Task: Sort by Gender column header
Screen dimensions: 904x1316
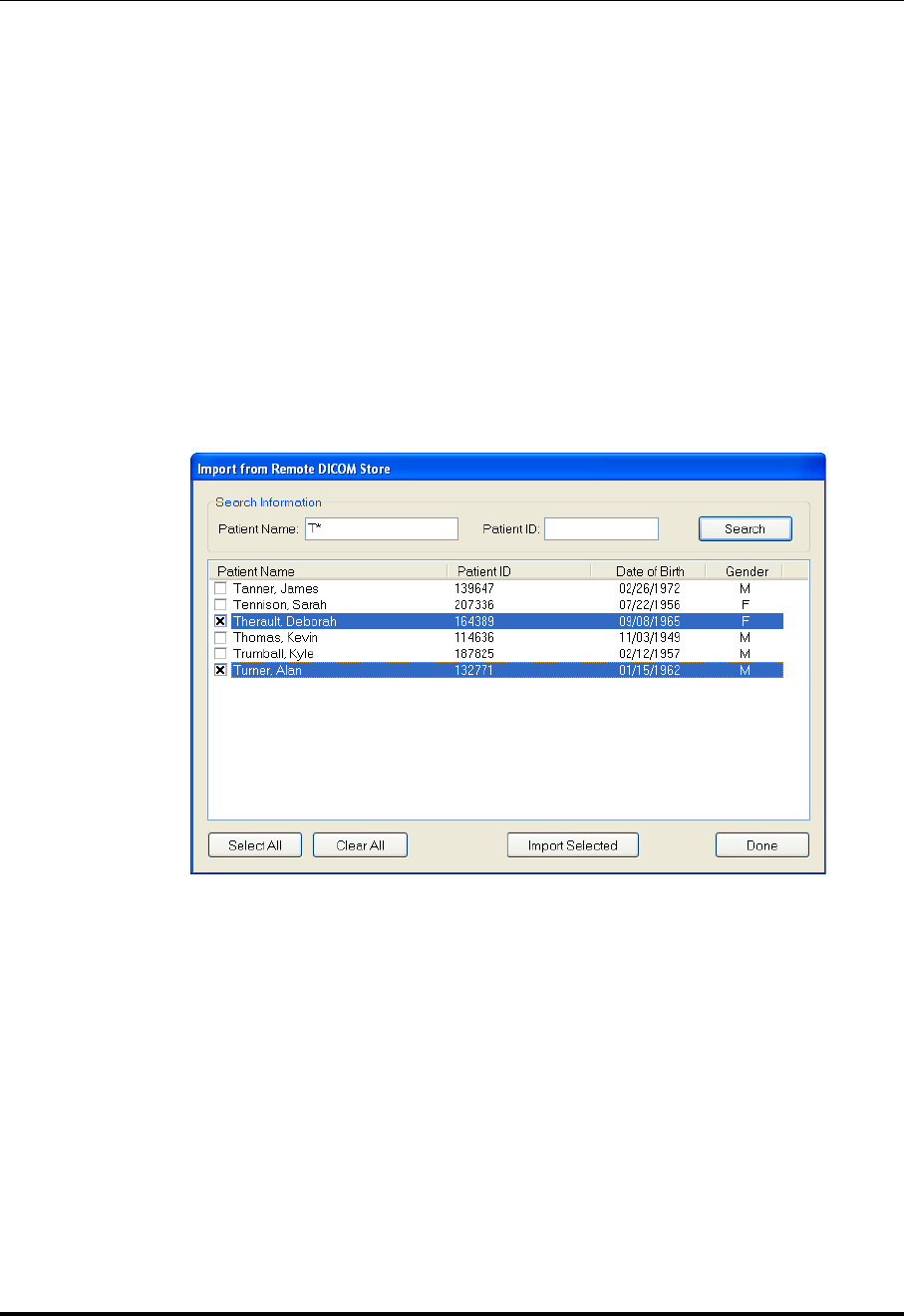Action: click(745, 571)
